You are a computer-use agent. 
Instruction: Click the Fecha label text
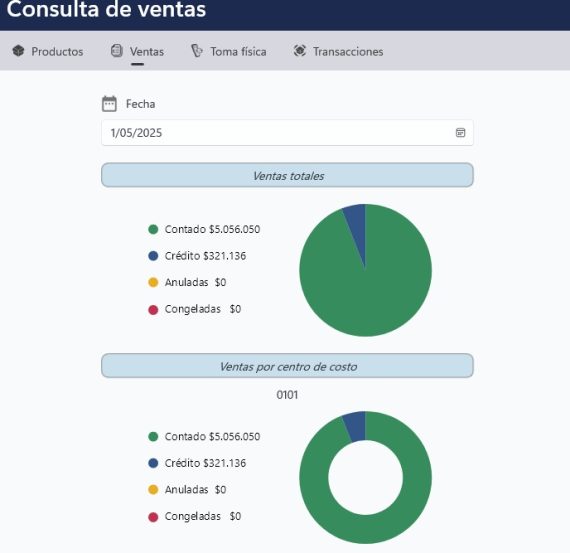coord(140,104)
